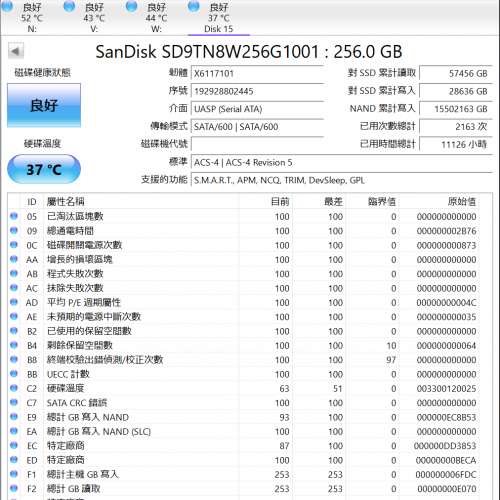Viewport: 500px width, 500px height.
Task: Select the 總通電時間 attribute row
Action: click(x=244, y=231)
